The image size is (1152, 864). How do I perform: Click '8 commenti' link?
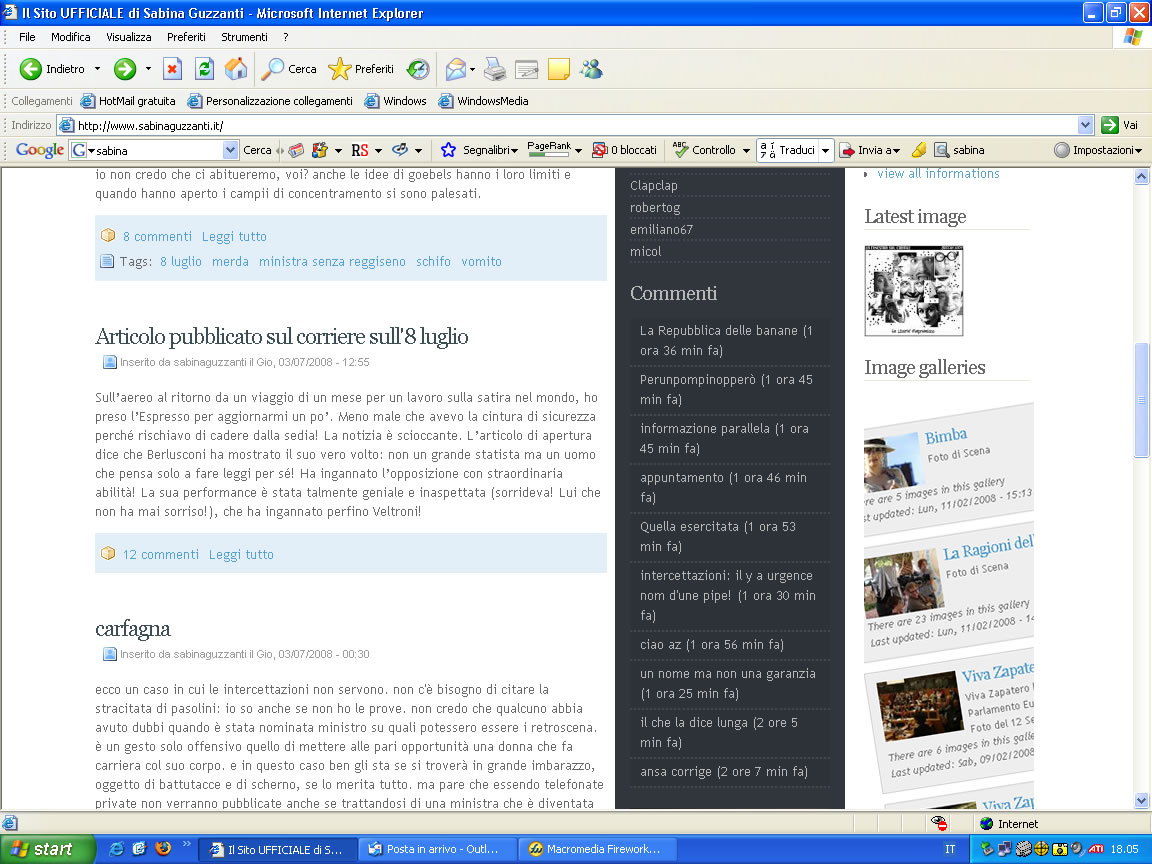(157, 237)
